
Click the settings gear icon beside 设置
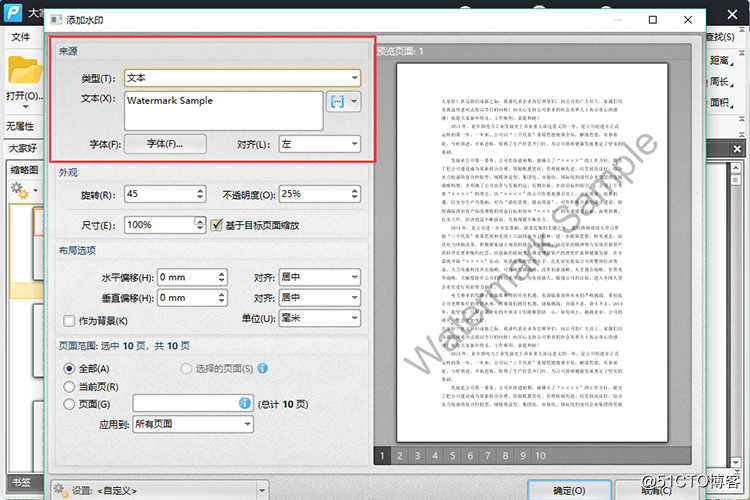coord(61,490)
